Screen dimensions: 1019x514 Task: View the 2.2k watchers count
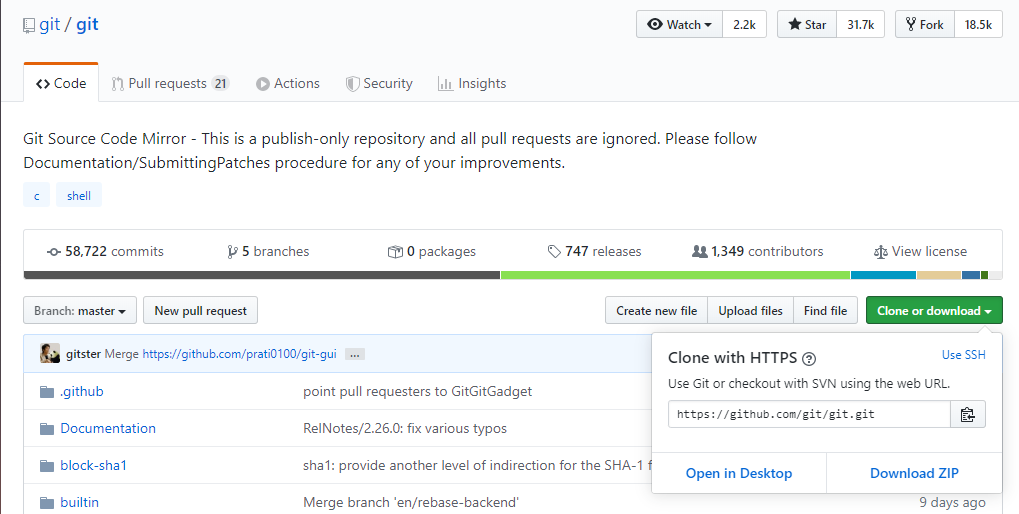tap(744, 25)
